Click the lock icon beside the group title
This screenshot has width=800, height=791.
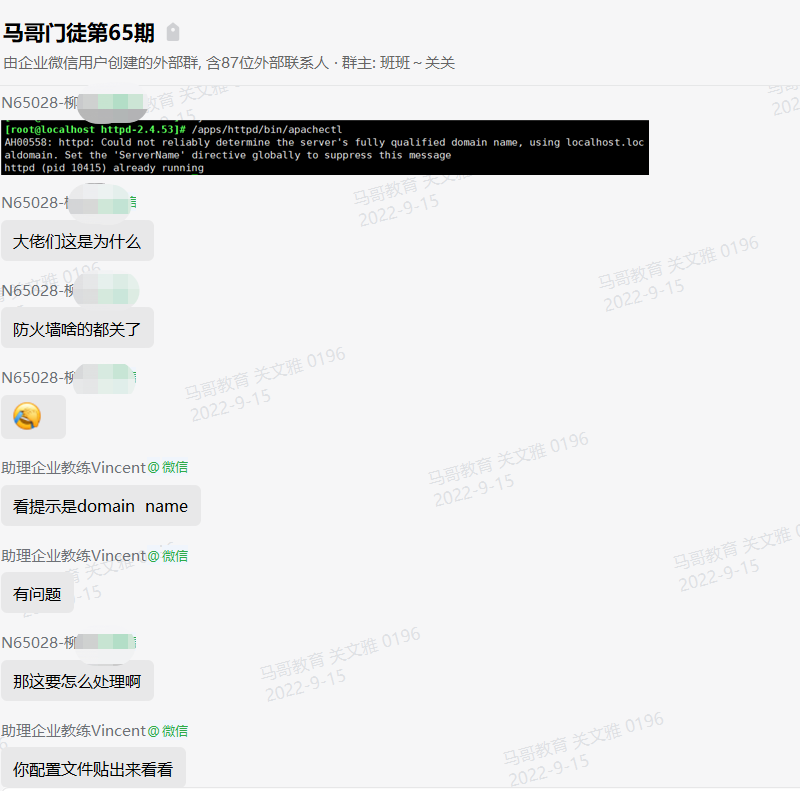(x=173, y=33)
